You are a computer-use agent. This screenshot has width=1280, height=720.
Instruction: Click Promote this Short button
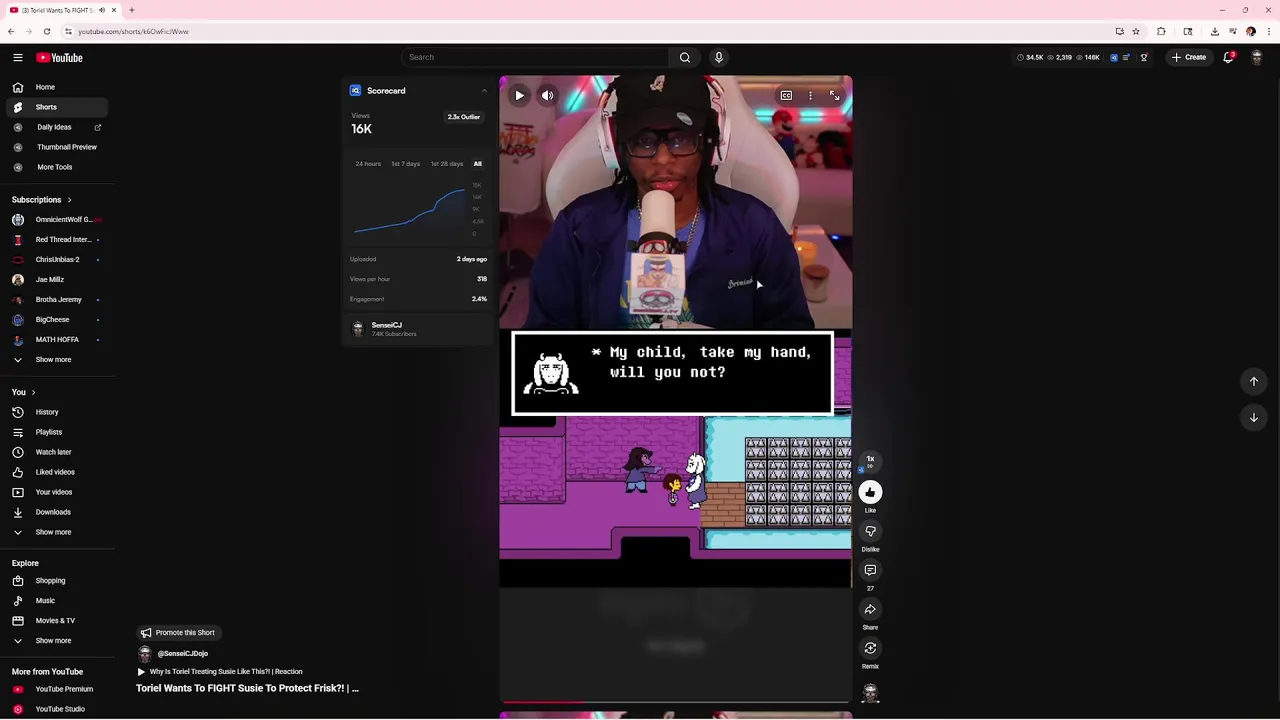pyautogui.click(x=178, y=633)
